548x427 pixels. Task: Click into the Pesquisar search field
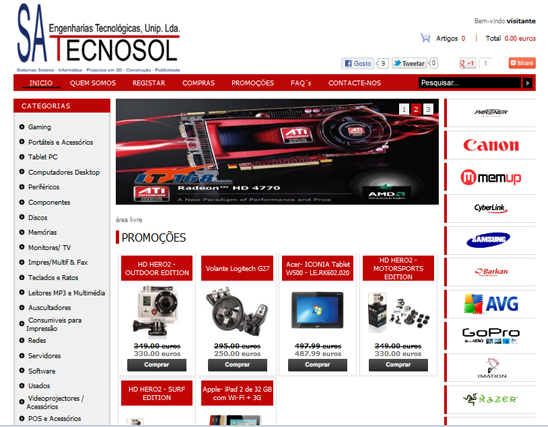click(469, 83)
